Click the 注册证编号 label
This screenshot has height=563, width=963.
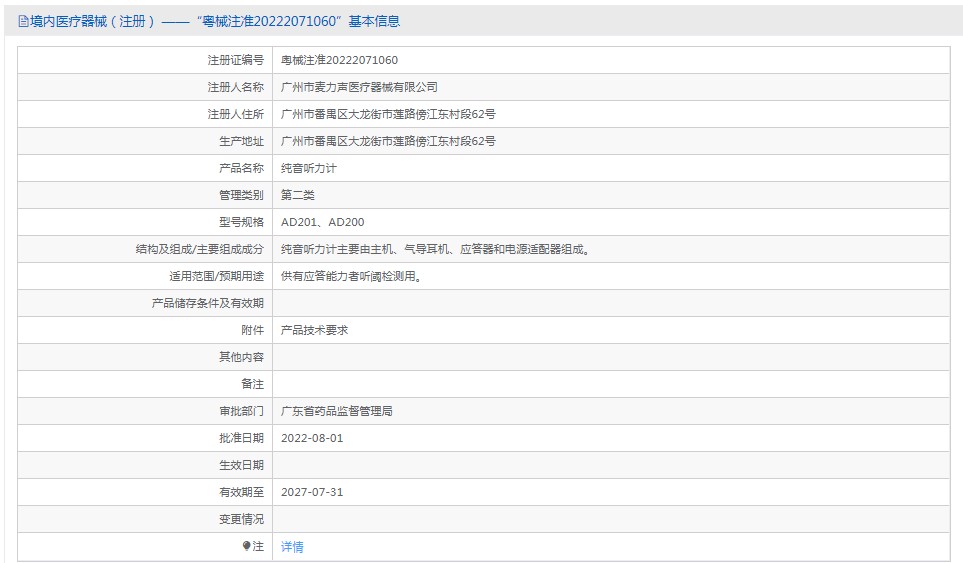coord(236,60)
